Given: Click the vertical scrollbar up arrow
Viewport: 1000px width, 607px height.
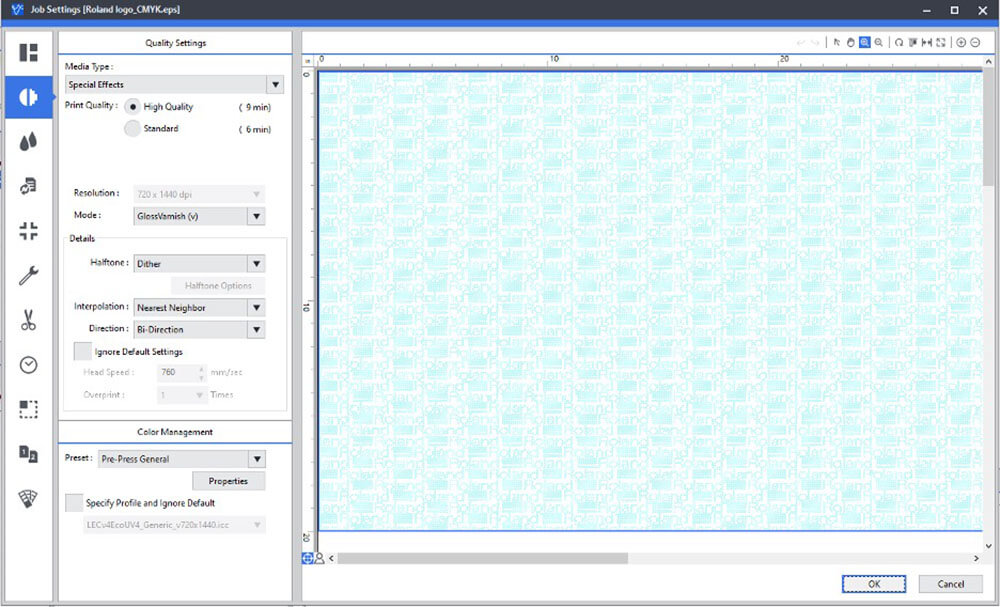Looking at the screenshot, I should [989, 62].
